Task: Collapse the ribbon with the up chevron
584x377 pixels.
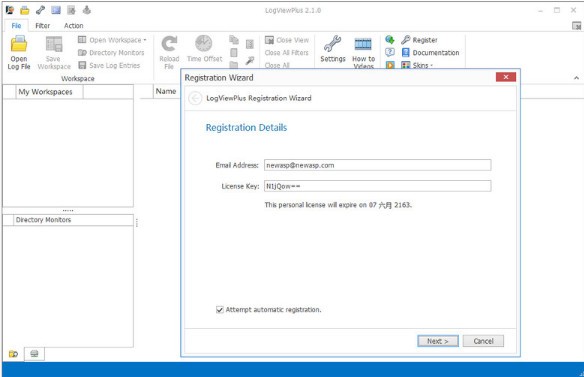Action: tap(576, 78)
